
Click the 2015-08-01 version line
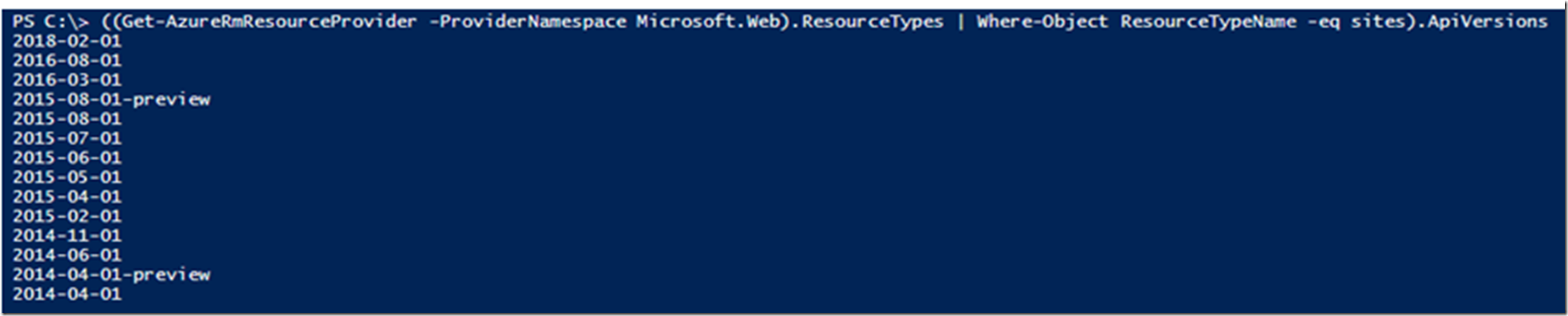67,119
